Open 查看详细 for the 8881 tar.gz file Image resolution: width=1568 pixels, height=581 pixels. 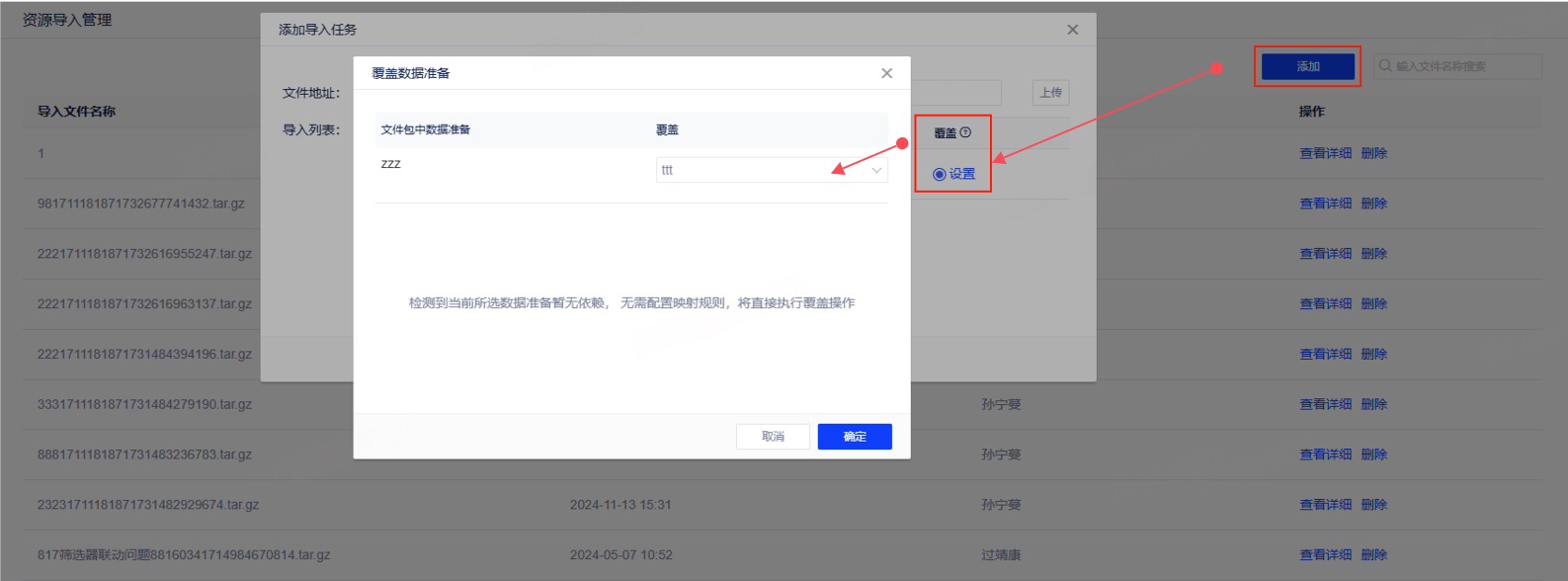pyautogui.click(x=1325, y=455)
